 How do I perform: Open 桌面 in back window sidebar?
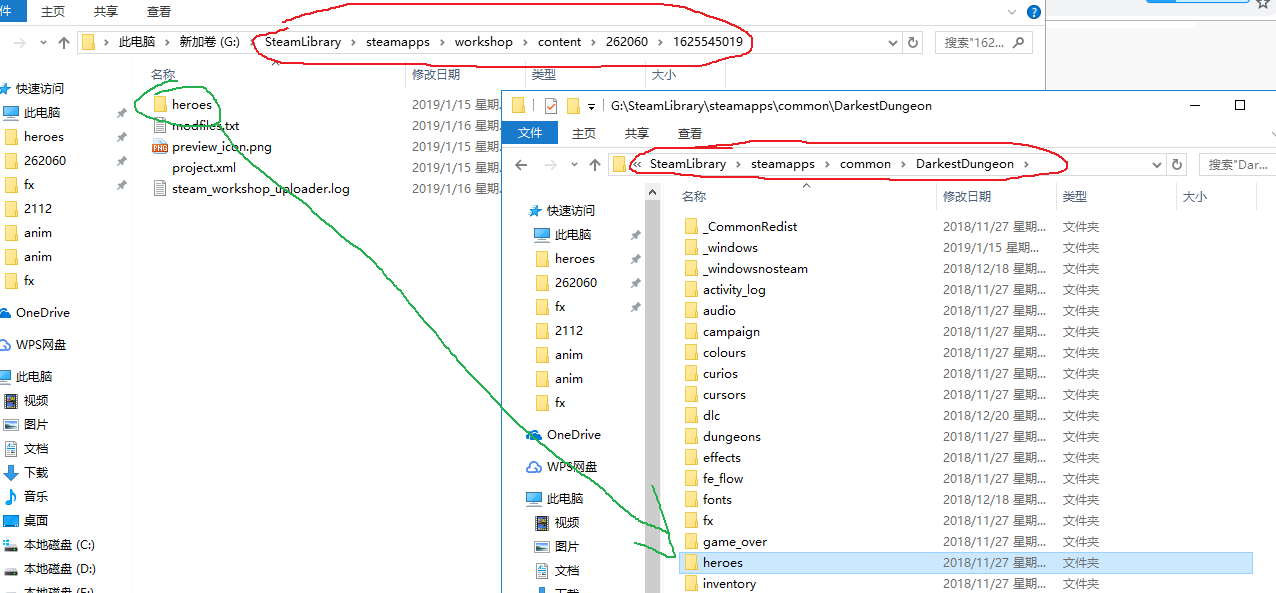point(36,521)
